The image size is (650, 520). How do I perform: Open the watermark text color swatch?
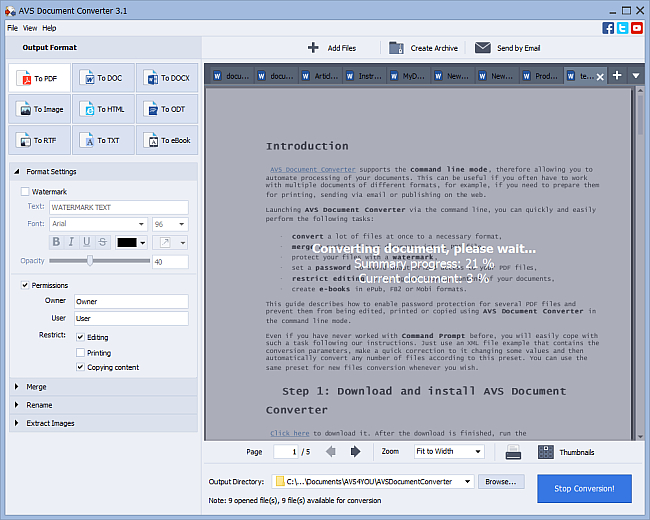(x=131, y=242)
